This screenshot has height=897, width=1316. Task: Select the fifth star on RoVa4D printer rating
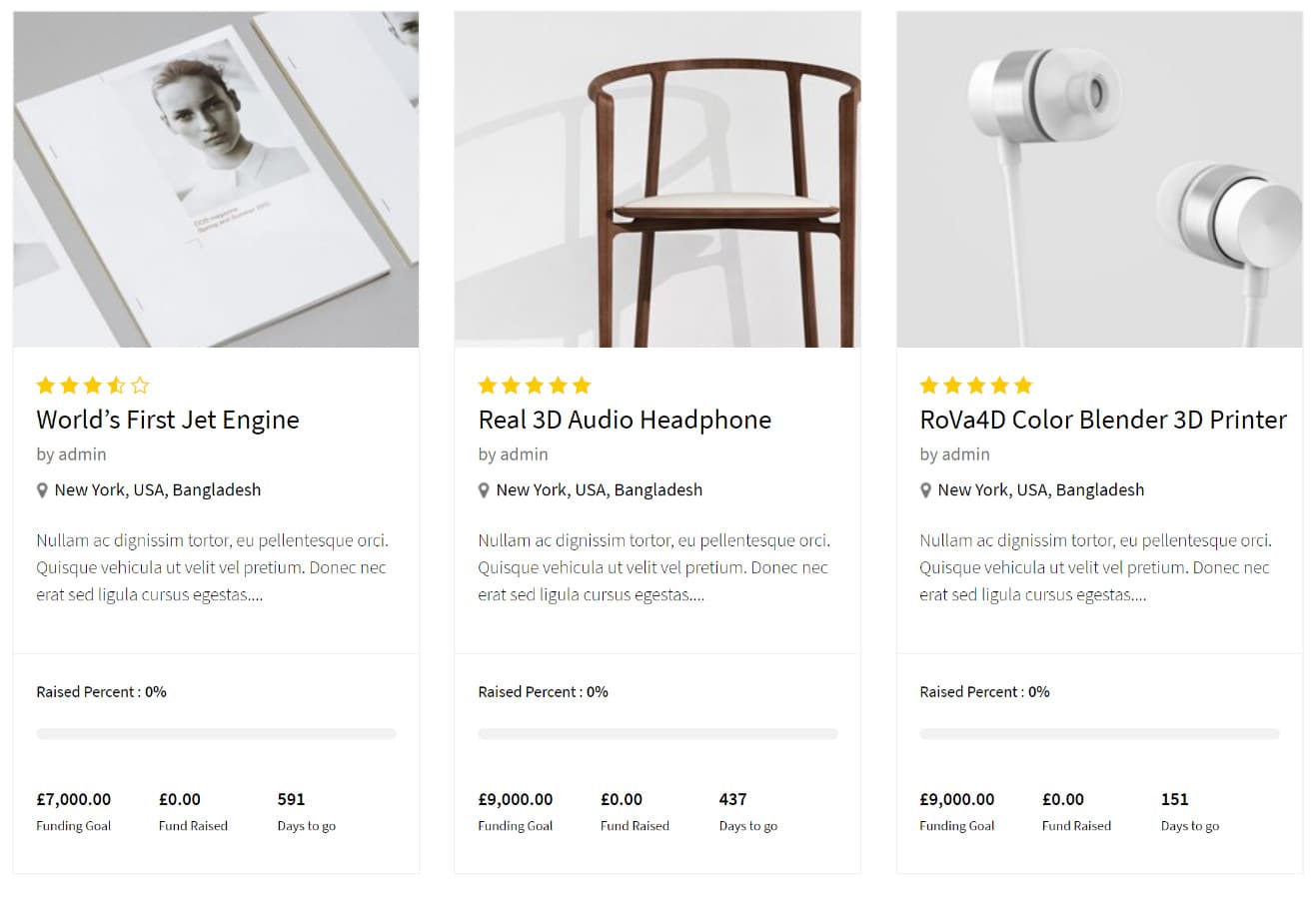coord(1024,385)
